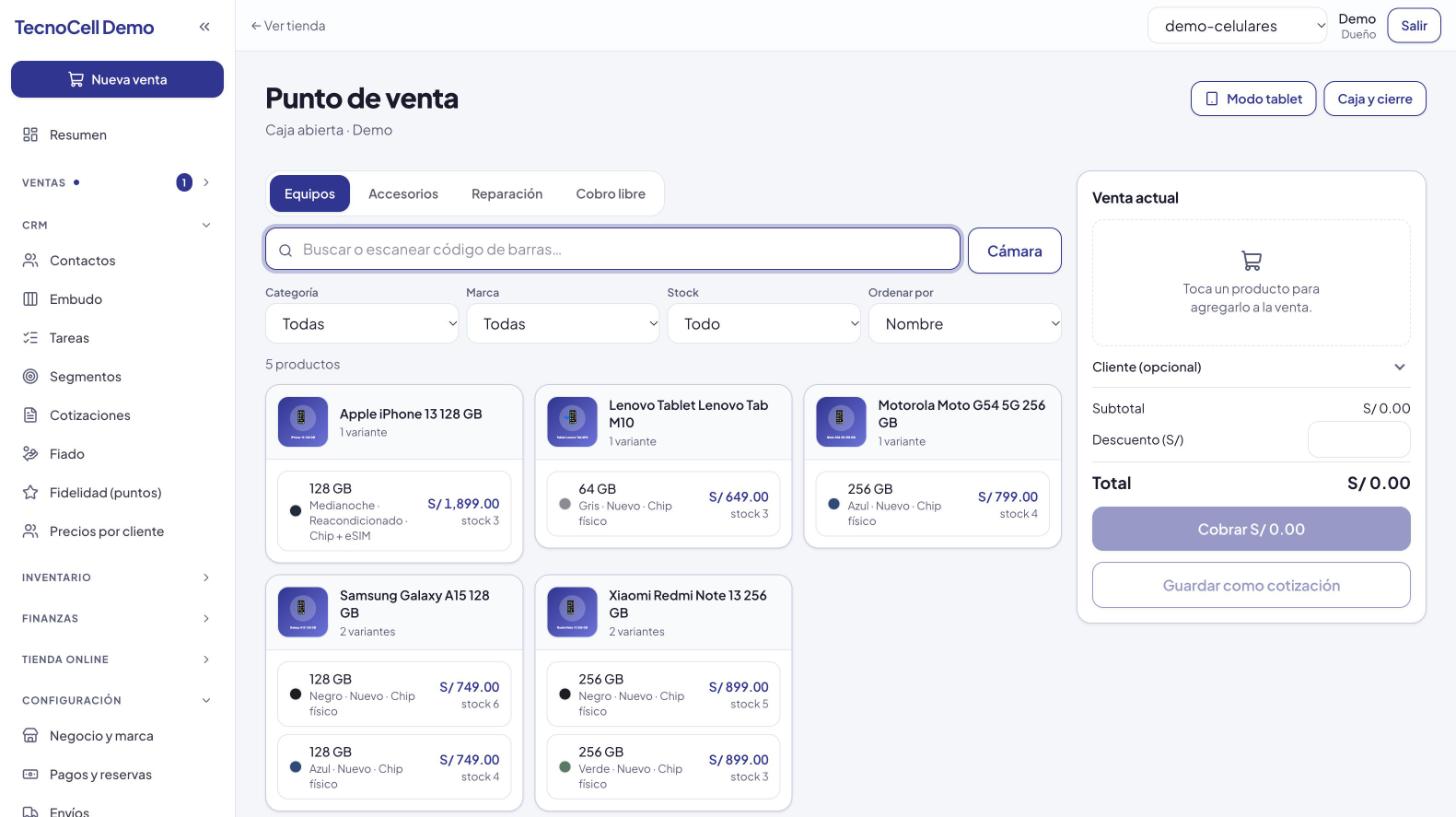Click the Cotizaciones document icon
This screenshot has width=1456, height=817.
[x=30, y=415]
